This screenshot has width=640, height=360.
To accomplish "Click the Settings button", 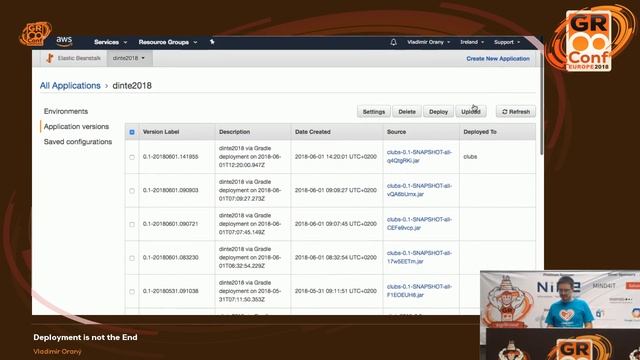I will tap(373, 111).
